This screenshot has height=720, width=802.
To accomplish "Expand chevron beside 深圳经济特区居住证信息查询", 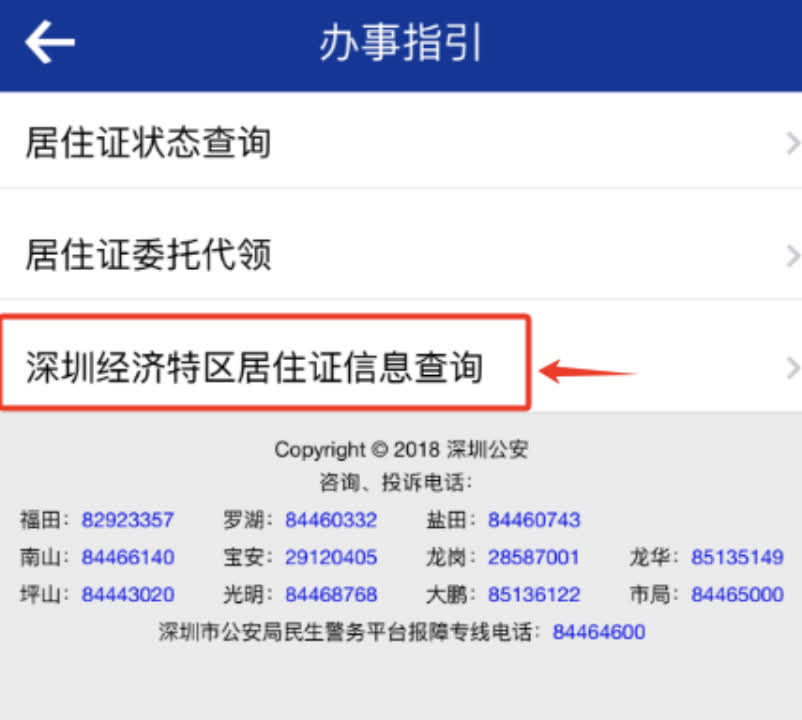I will click(x=793, y=368).
